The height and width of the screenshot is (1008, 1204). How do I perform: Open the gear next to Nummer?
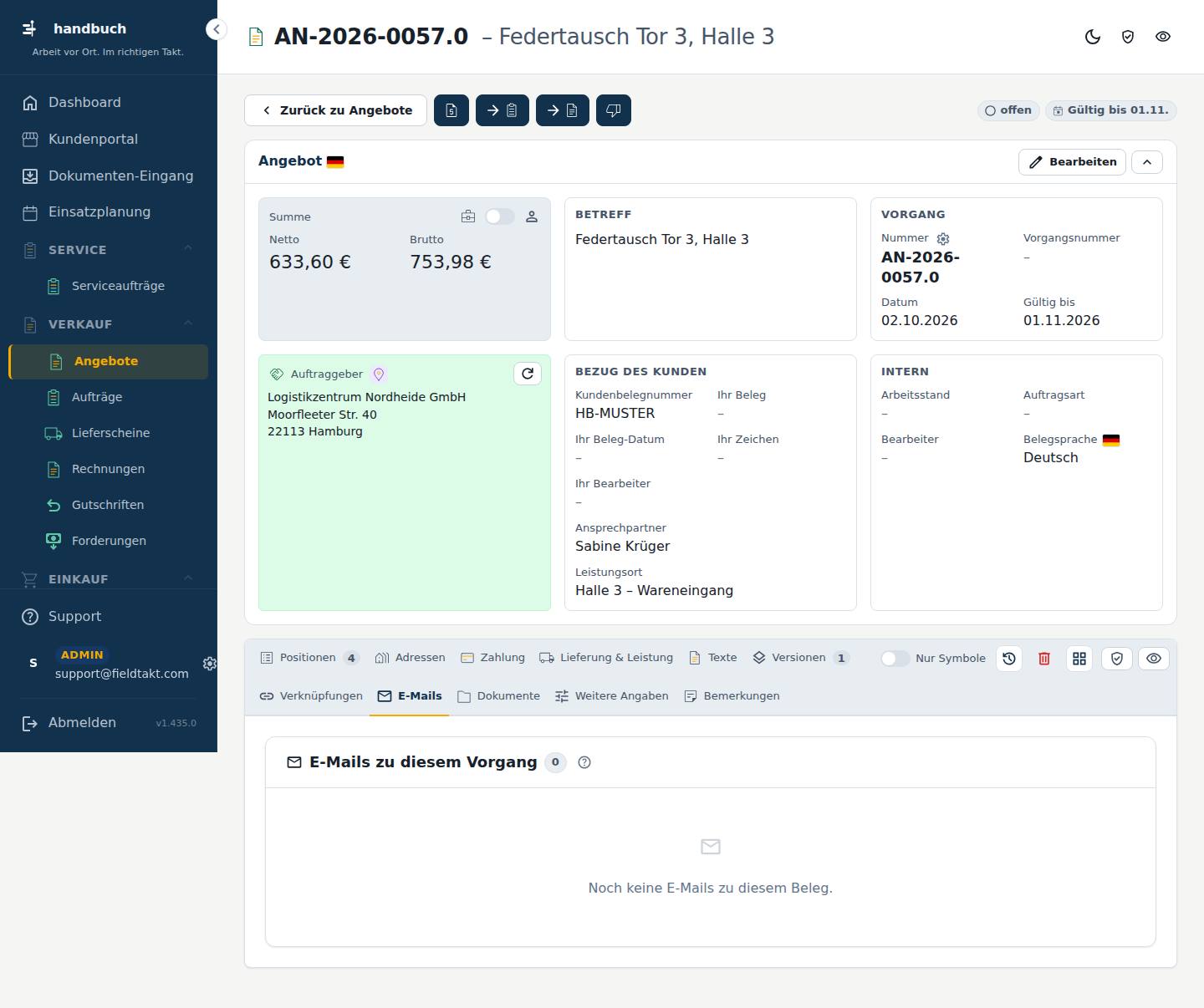point(943,238)
